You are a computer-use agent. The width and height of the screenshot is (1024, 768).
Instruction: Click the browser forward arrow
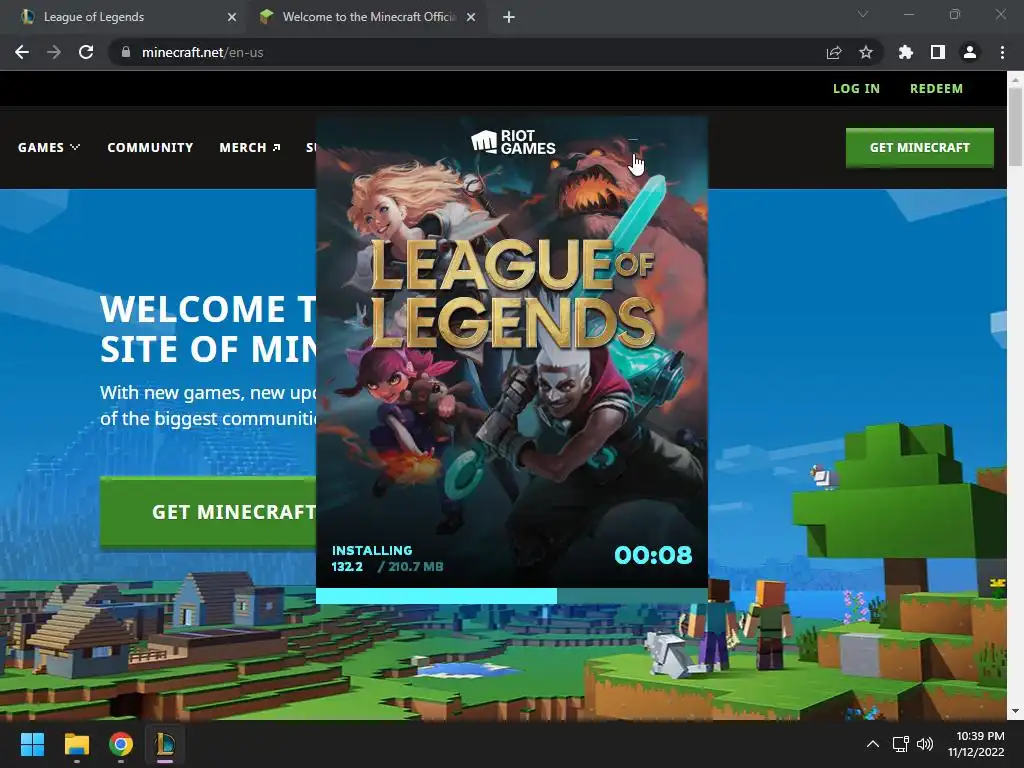click(x=54, y=52)
